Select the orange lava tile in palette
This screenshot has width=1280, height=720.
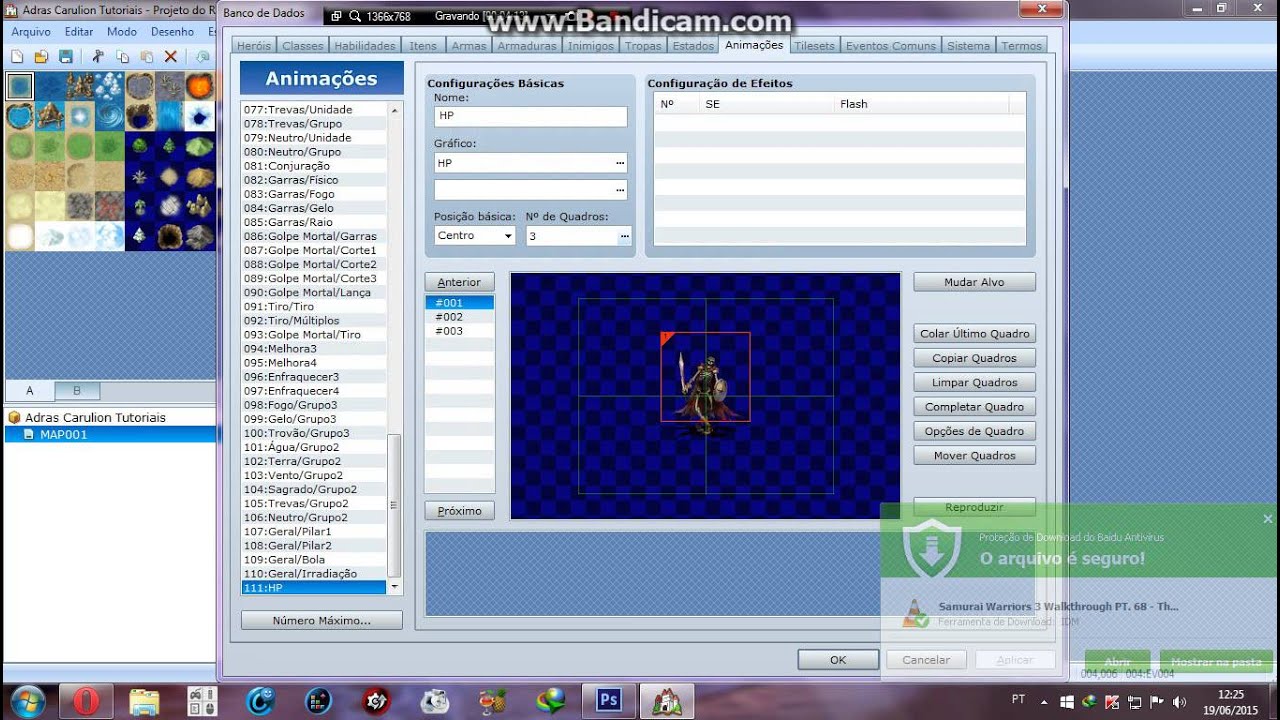tap(200, 86)
